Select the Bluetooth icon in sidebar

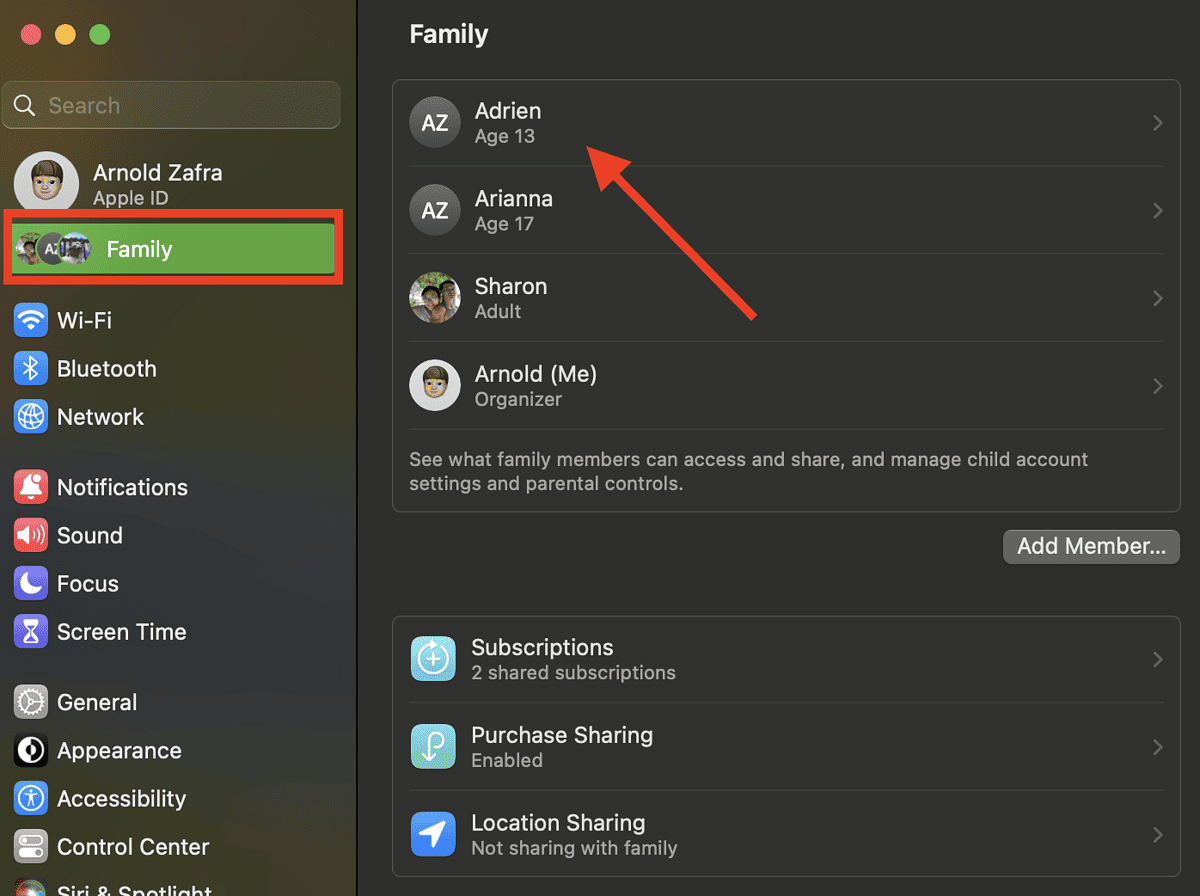tap(31, 369)
